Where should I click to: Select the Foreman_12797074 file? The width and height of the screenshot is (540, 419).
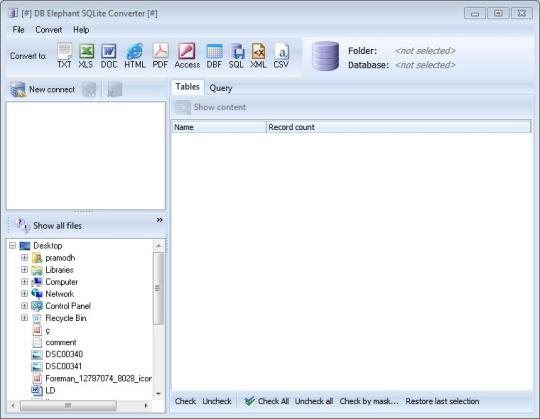pyautogui.click(x=92, y=378)
